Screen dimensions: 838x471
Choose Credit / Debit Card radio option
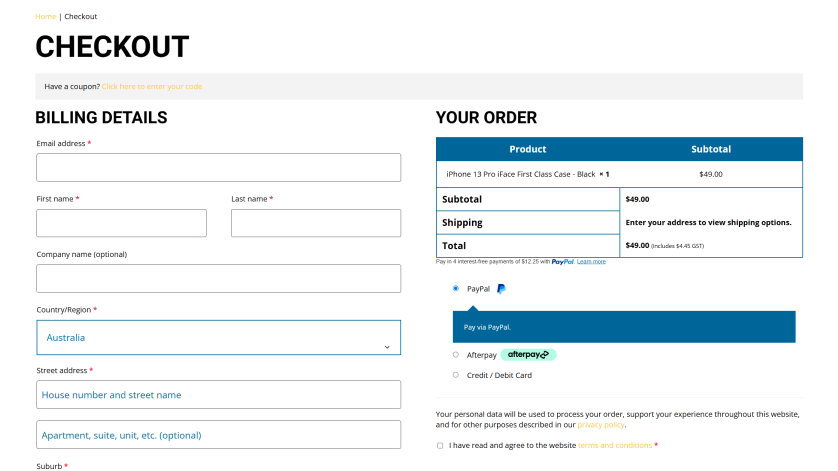[455, 375]
